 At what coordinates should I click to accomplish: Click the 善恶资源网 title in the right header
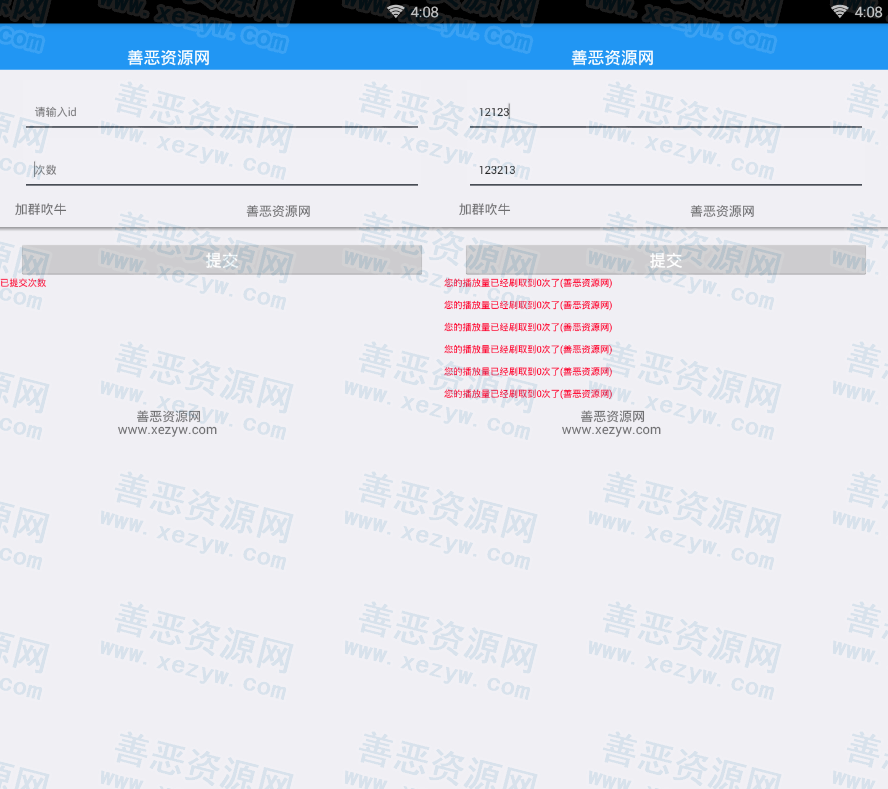click(612, 58)
